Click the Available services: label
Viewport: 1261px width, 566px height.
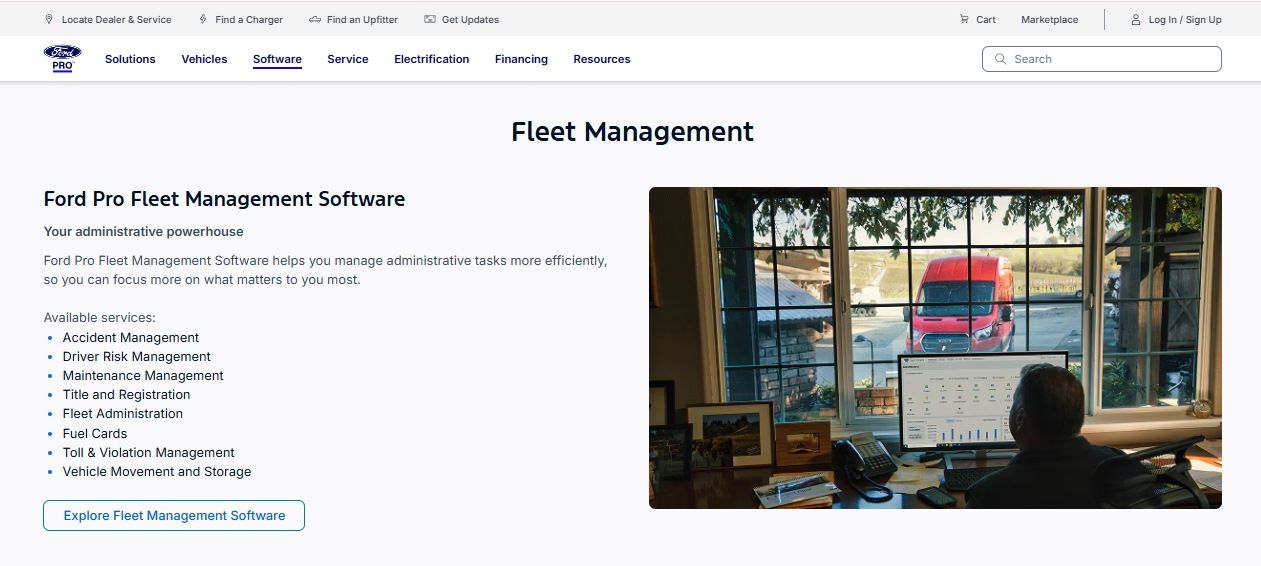tap(100, 318)
